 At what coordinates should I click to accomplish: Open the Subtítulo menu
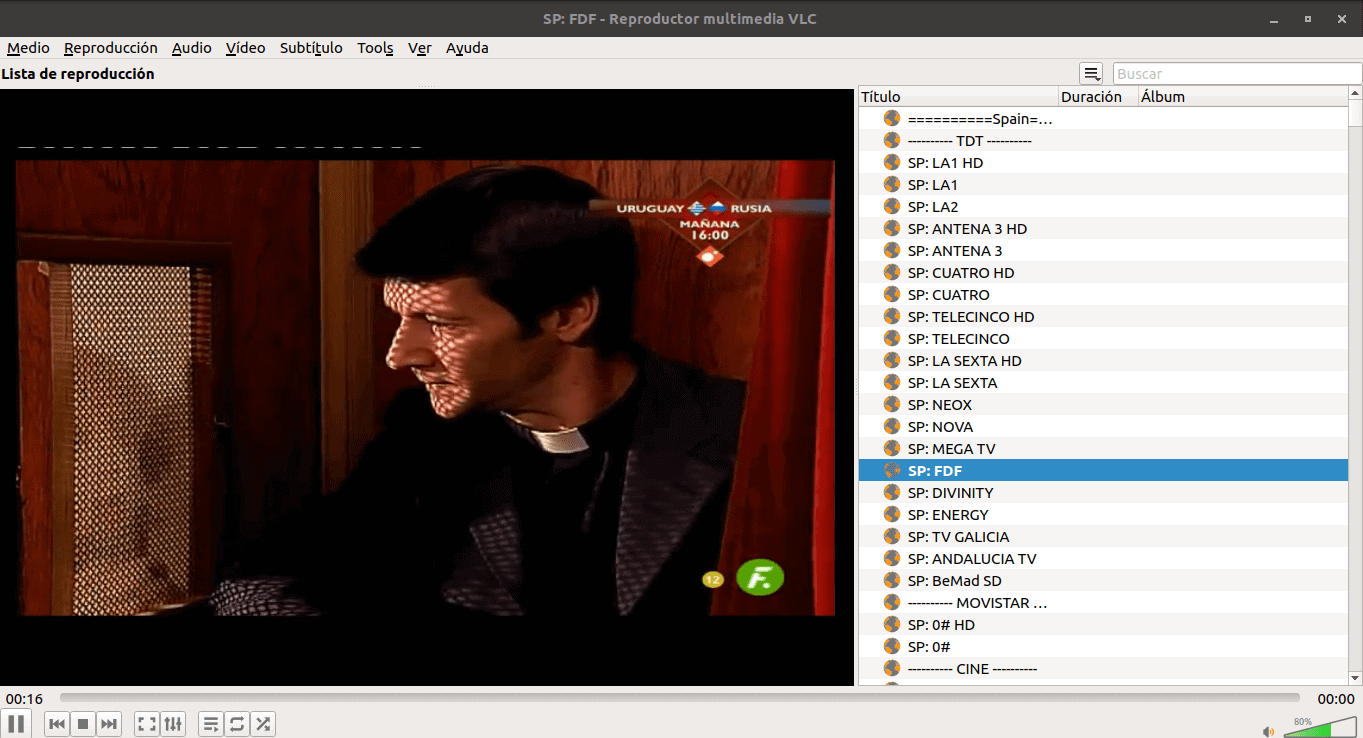click(311, 48)
